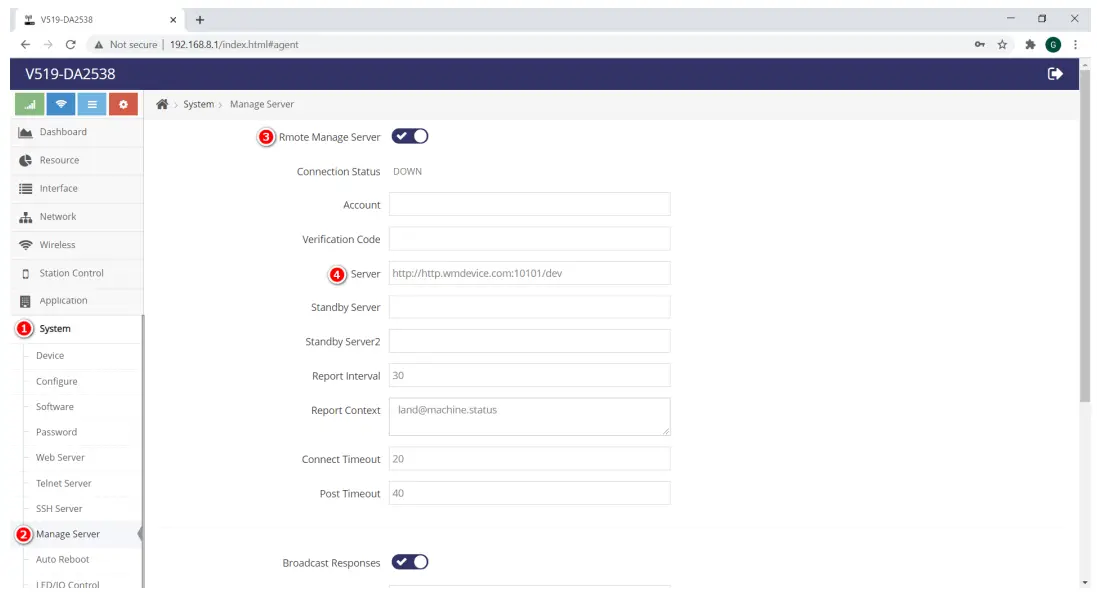Viewport: 1097px width, 608px height.
Task: Select Web Server under System
Action: pos(60,457)
